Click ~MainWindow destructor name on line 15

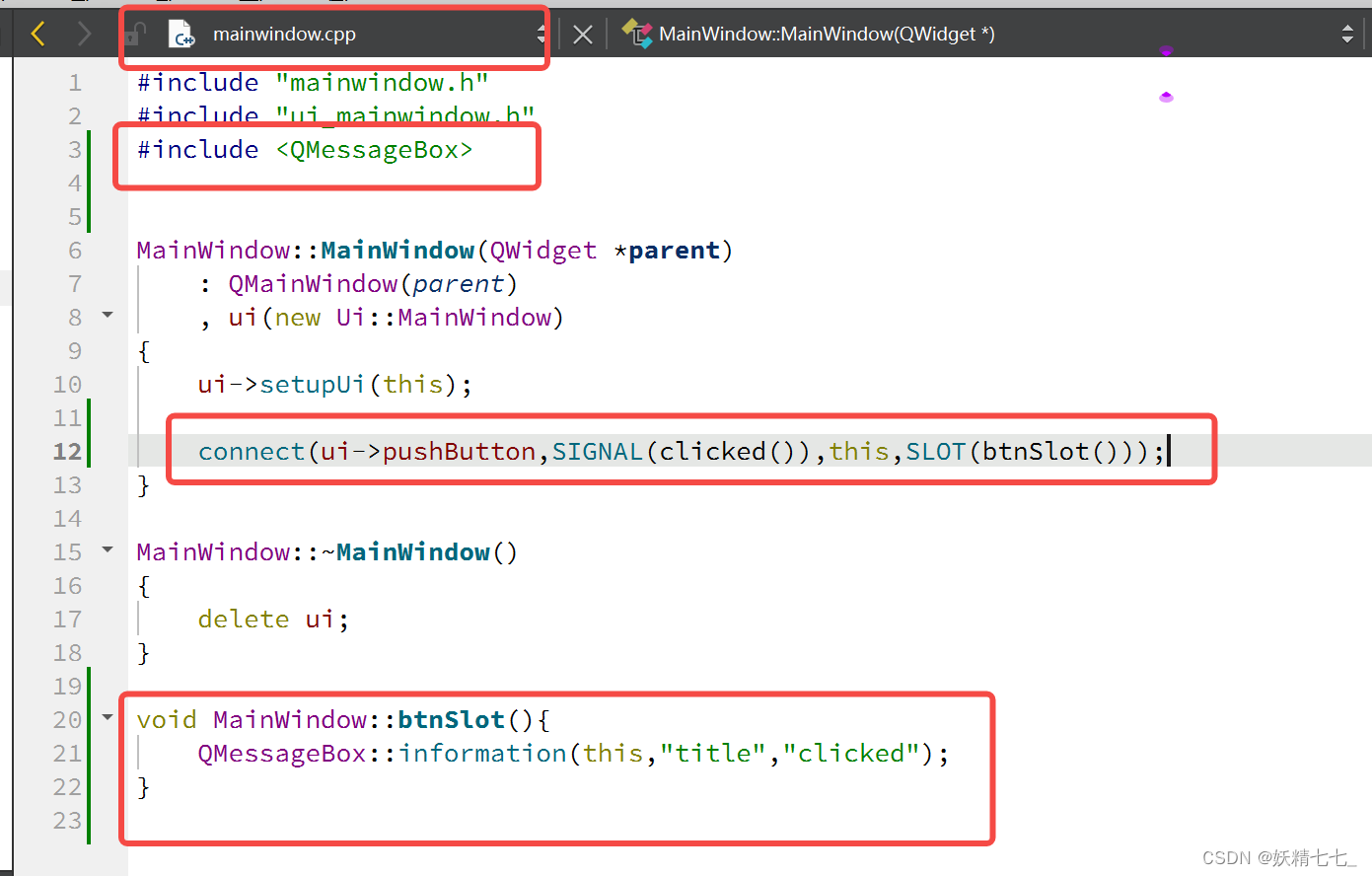point(405,552)
